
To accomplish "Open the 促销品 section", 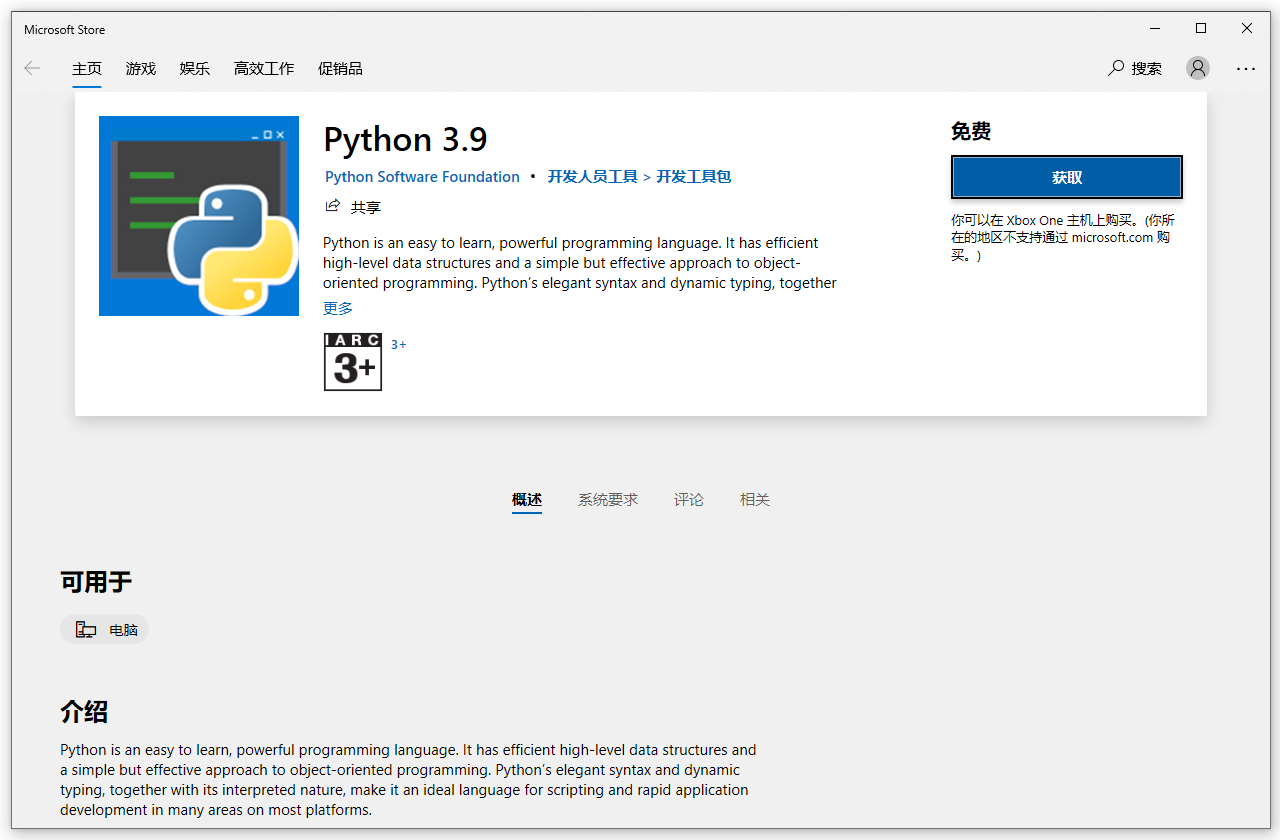I will pos(340,68).
